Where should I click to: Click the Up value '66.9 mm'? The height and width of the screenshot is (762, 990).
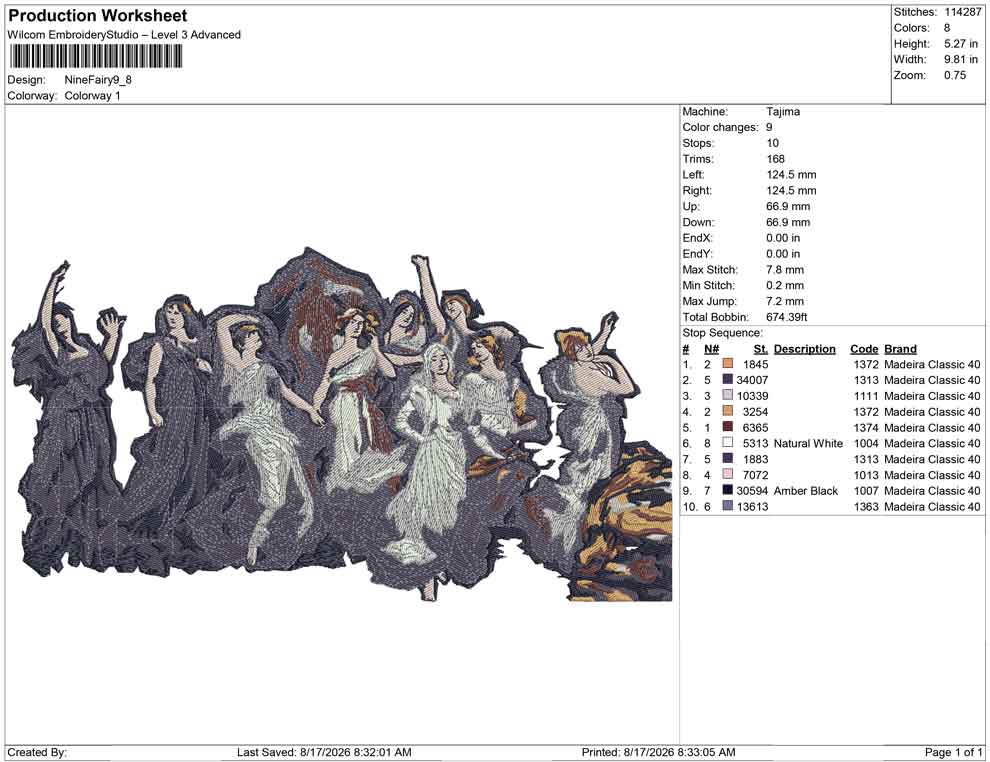click(788, 206)
